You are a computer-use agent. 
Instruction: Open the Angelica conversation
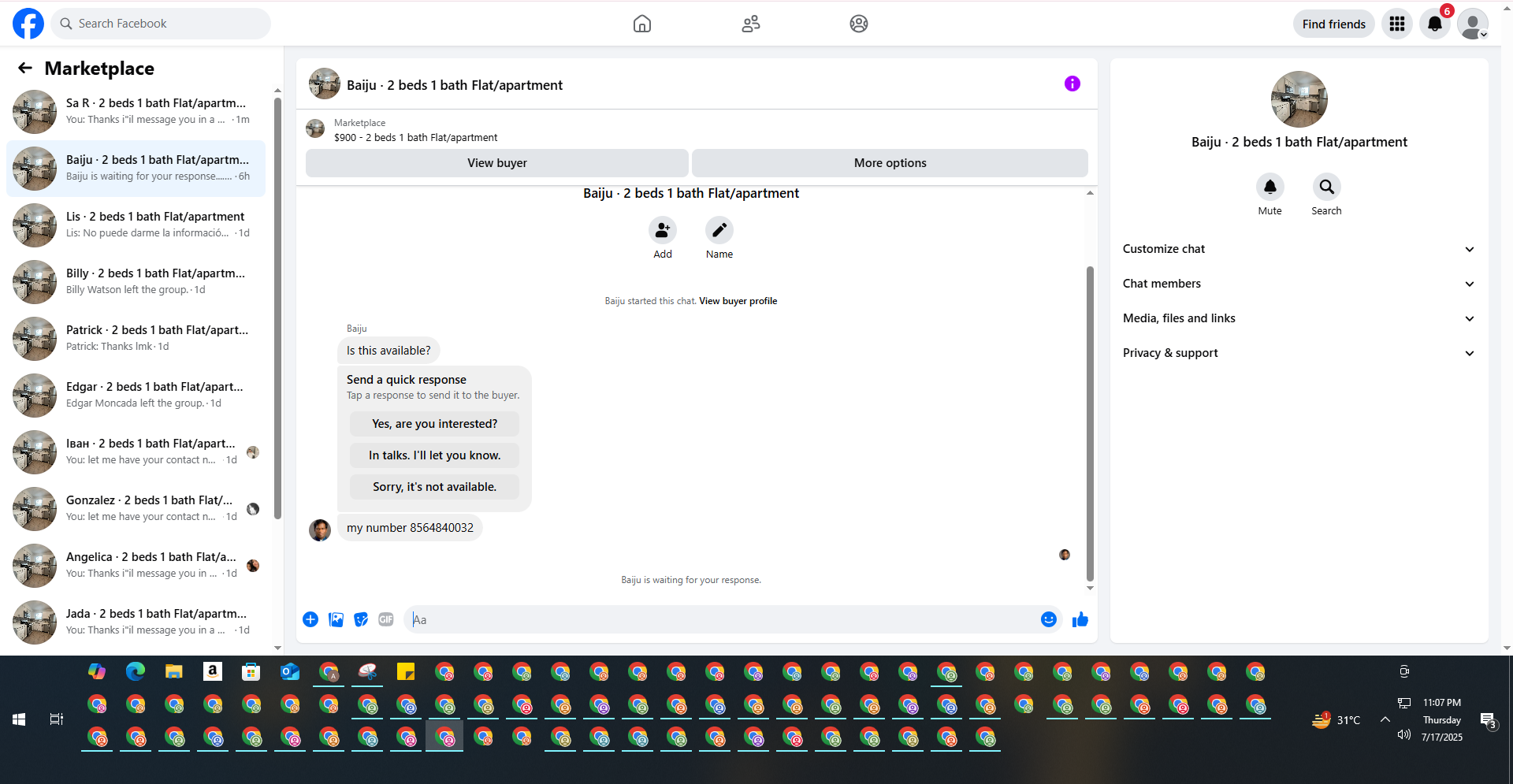pos(136,566)
